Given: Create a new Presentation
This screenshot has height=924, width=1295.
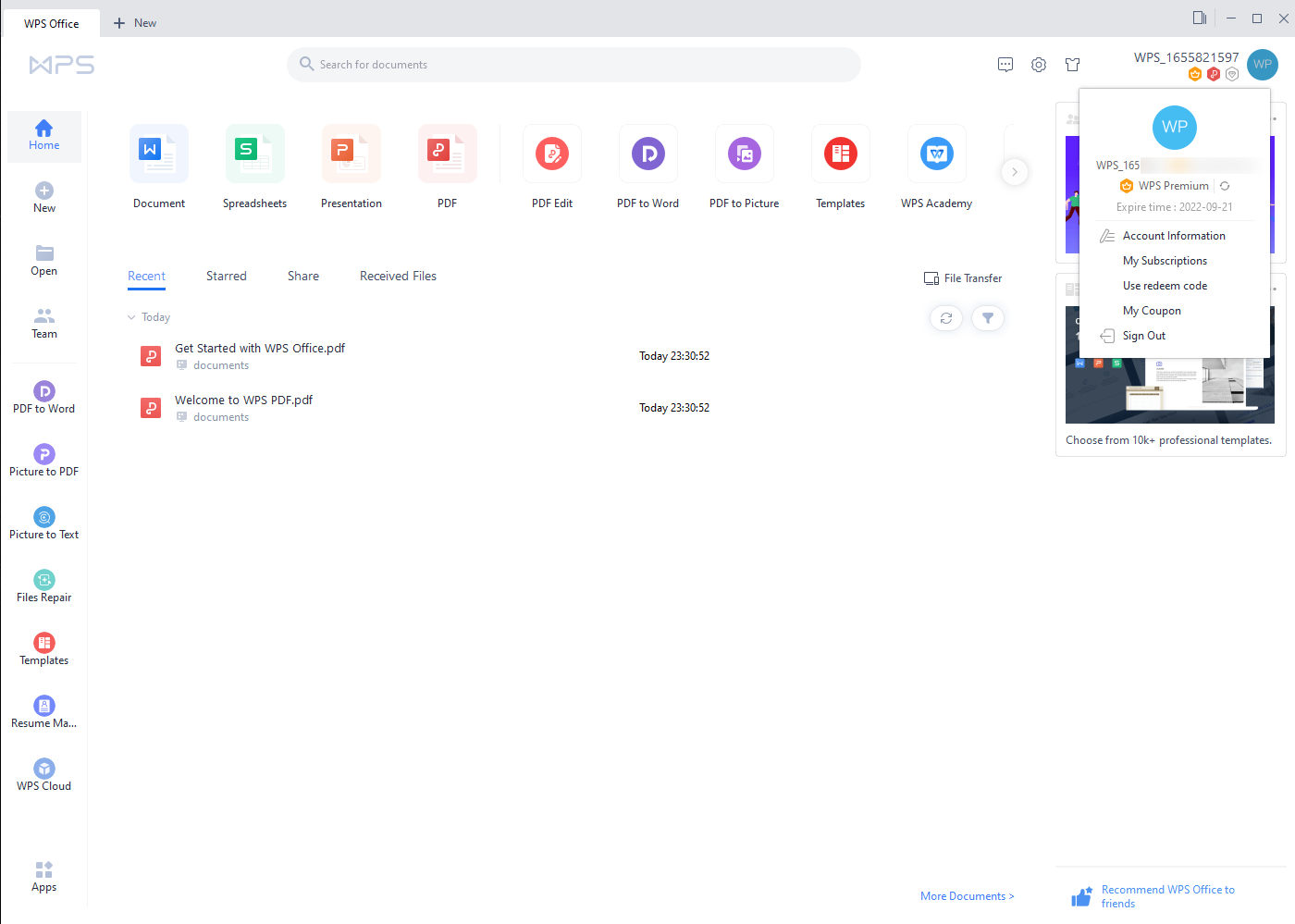Looking at the screenshot, I should point(351,167).
